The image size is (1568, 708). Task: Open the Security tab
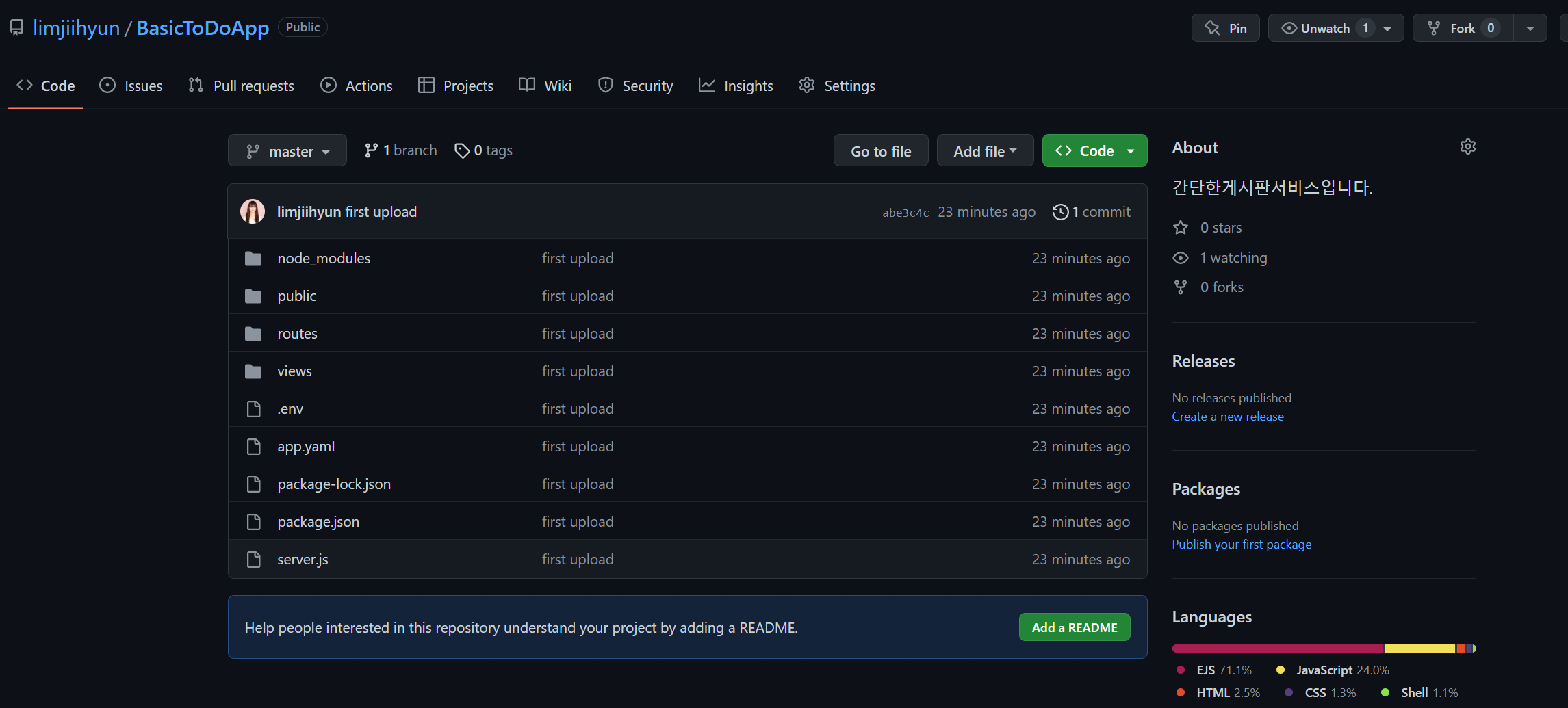coord(635,86)
